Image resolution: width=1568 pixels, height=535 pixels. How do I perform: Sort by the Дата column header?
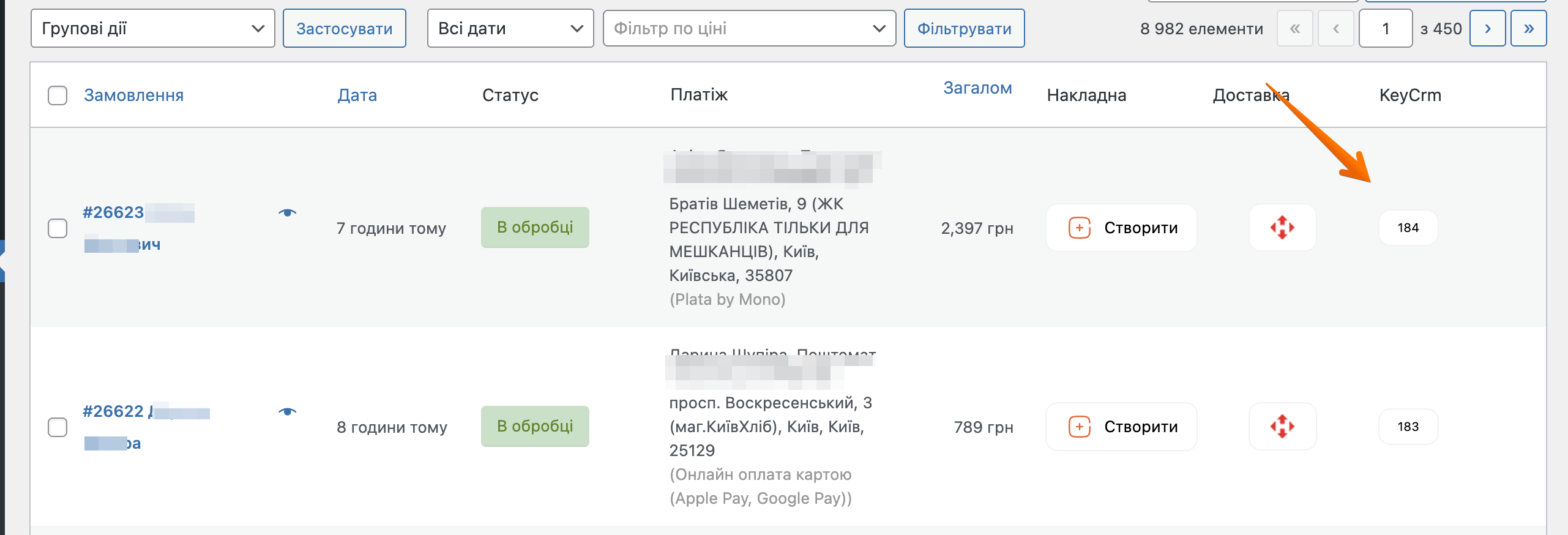357,95
